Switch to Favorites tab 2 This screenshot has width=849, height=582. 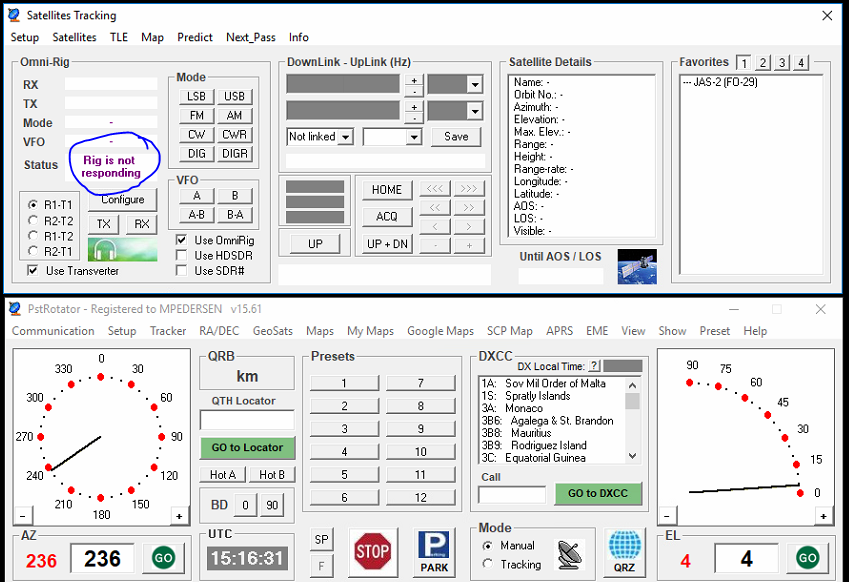click(762, 63)
